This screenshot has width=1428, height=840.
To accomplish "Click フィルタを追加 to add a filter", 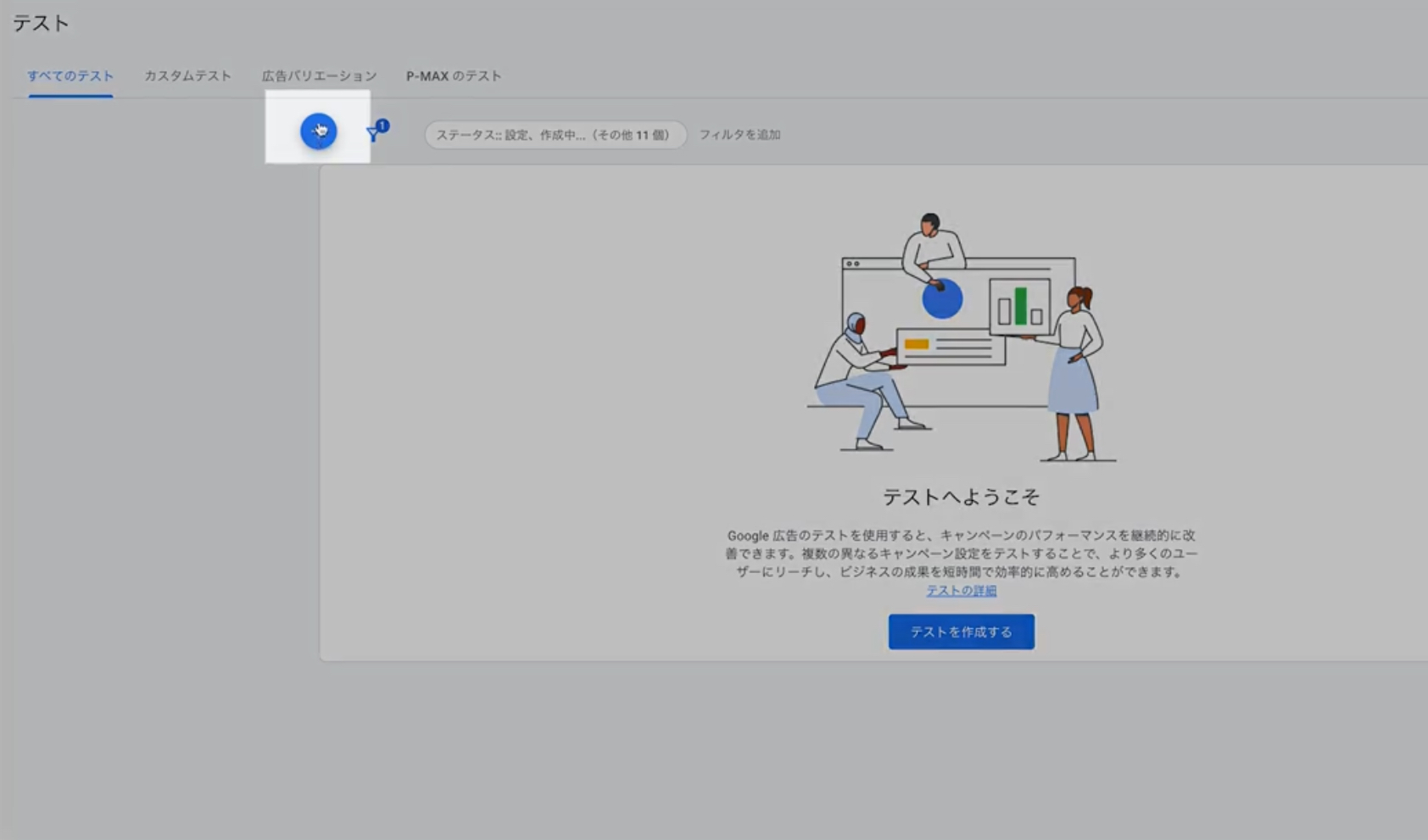I will [739, 135].
